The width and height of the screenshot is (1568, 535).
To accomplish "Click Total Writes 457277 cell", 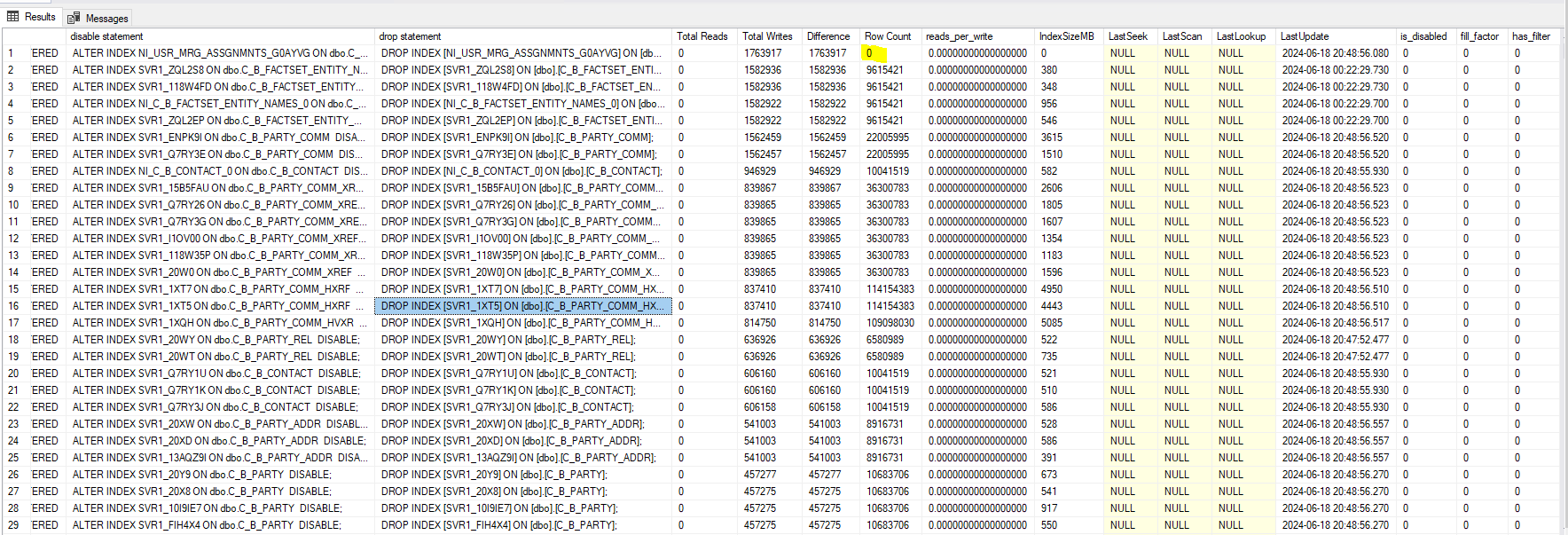I will 771,475.
